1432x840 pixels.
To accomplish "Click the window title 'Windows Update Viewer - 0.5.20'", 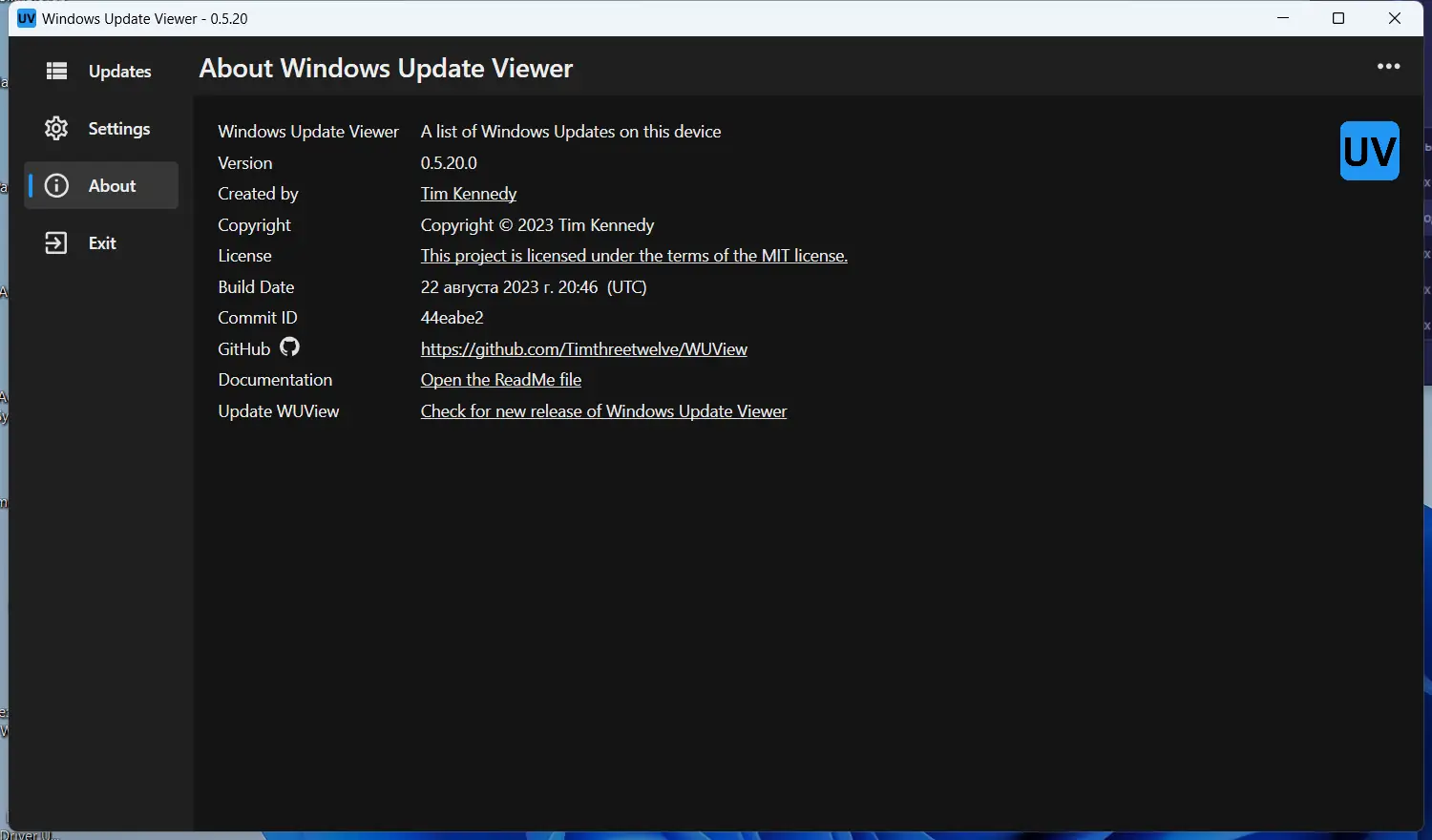I will [145, 18].
